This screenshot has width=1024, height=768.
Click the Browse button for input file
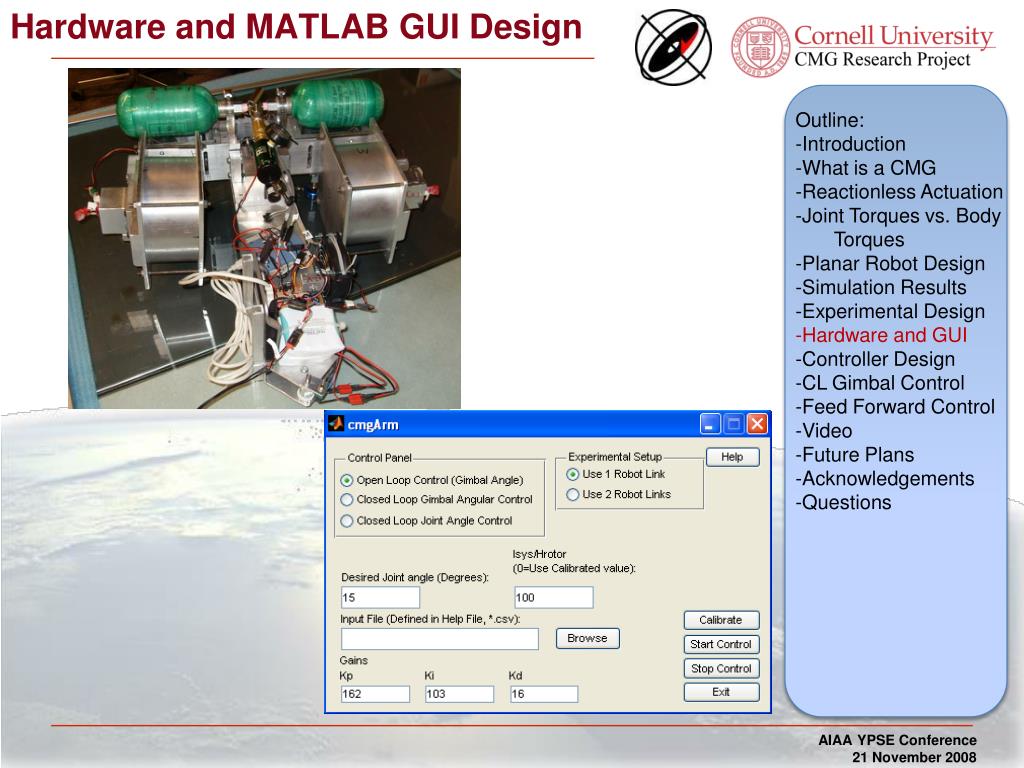pyautogui.click(x=587, y=638)
